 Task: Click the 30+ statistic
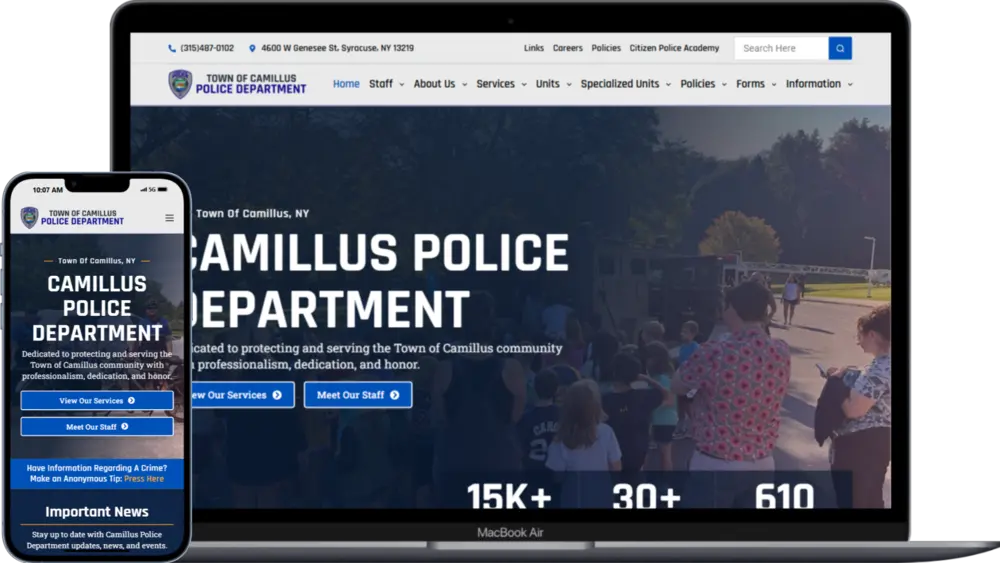(x=647, y=495)
